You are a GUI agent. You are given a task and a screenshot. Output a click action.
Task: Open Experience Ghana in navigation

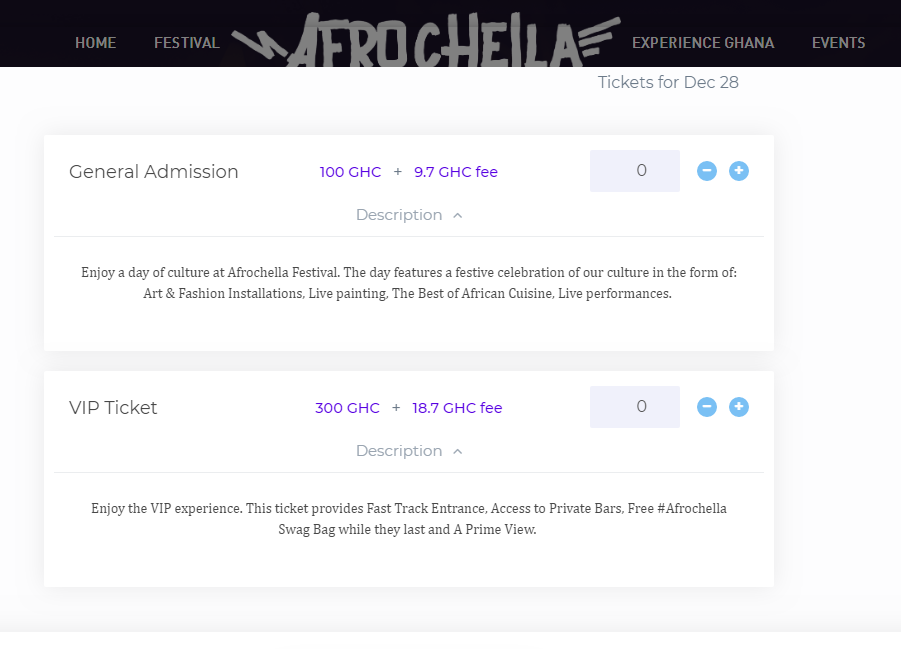coord(703,43)
